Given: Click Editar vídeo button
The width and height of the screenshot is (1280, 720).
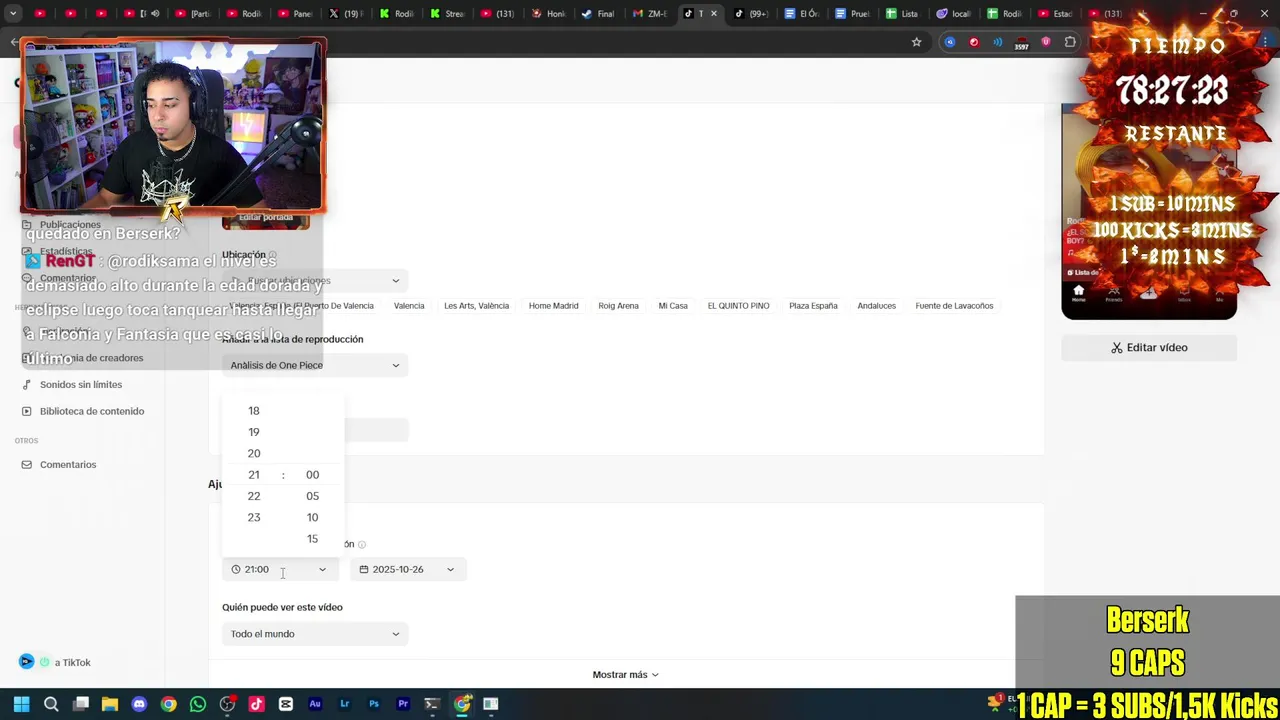Looking at the screenshot, I should click(x=1149, y=348).
